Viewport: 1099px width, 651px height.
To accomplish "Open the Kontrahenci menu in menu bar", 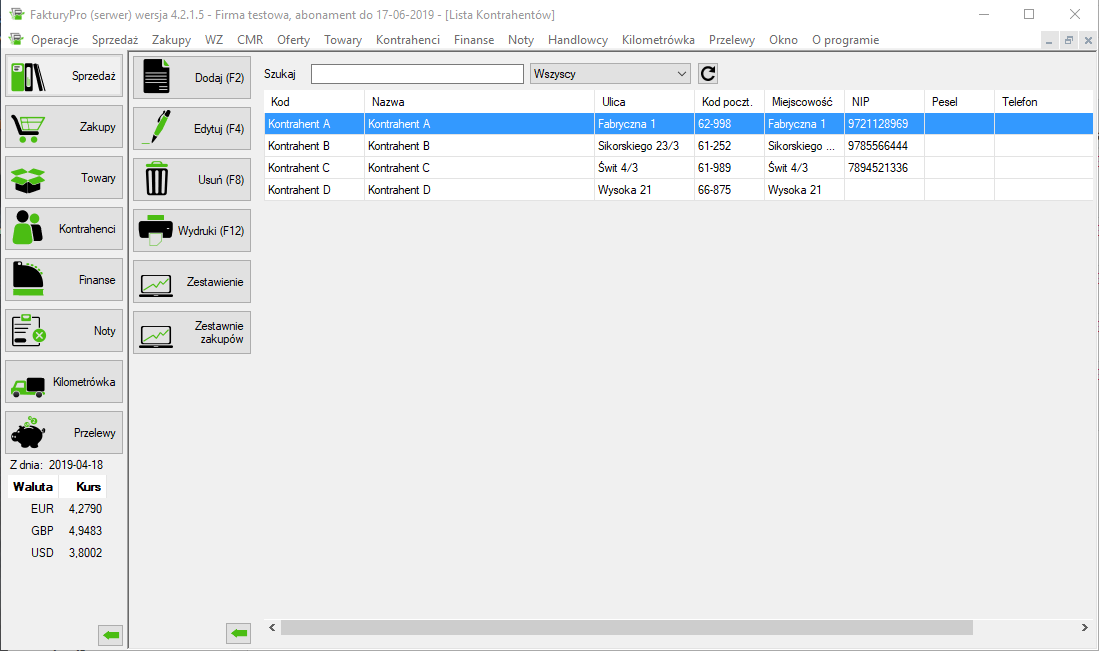I will click(x=407, y=40).
